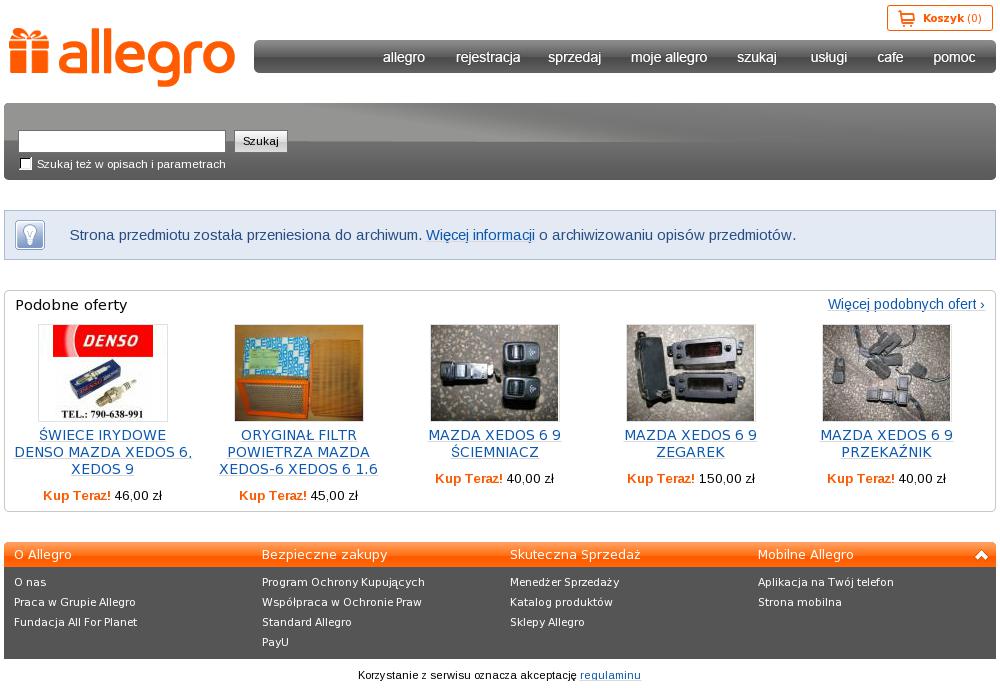1000x695 pixels.
Task: Click the Szukaj search button
Action: [261, 141]
